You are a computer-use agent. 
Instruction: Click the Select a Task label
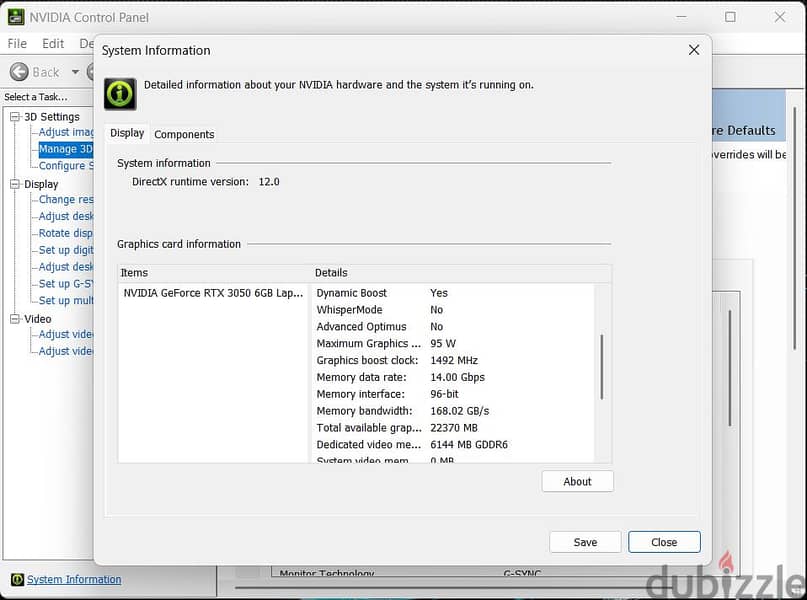(36, 97)
